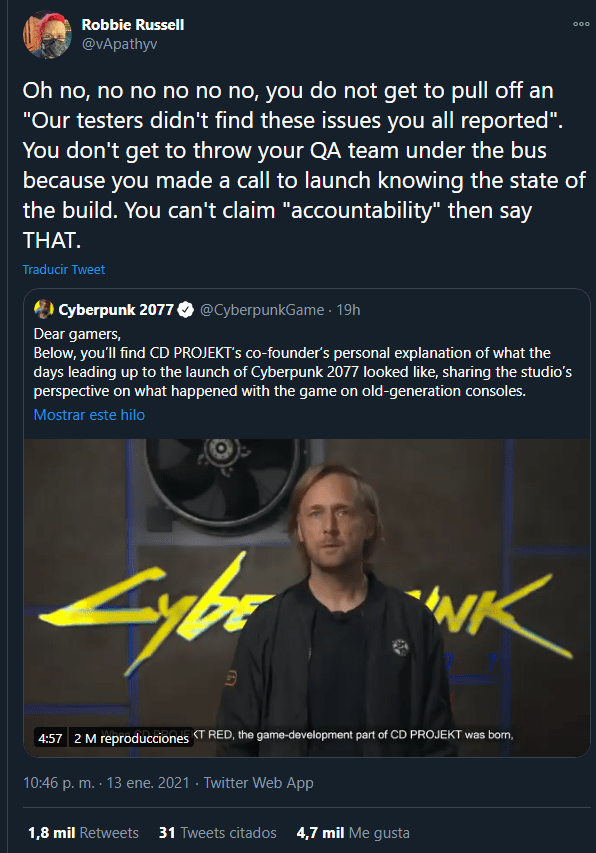The image size is (596, 853).
Task: Click the verified badge beside Cyberpunk 2077
Action: (186, 310)
